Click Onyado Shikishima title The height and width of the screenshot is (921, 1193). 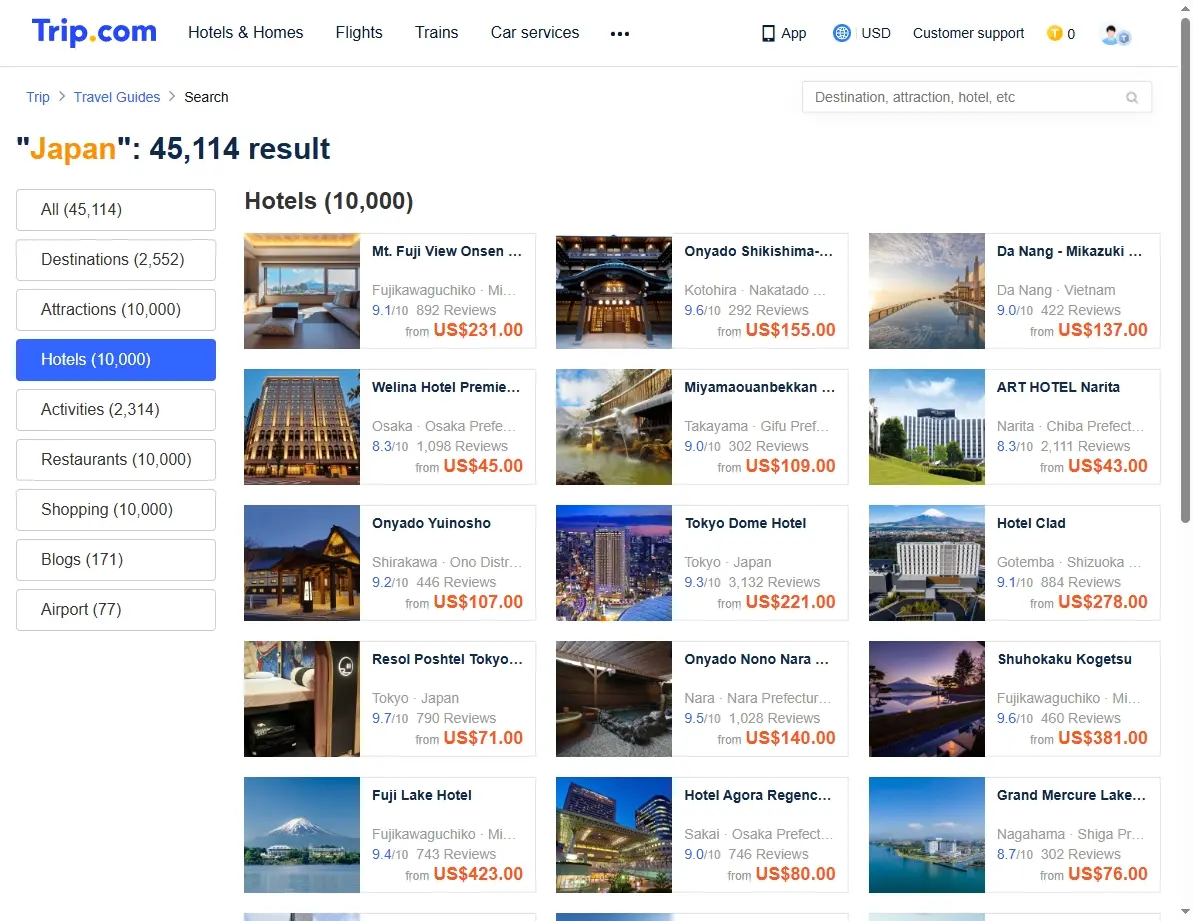tap(759, 251)
